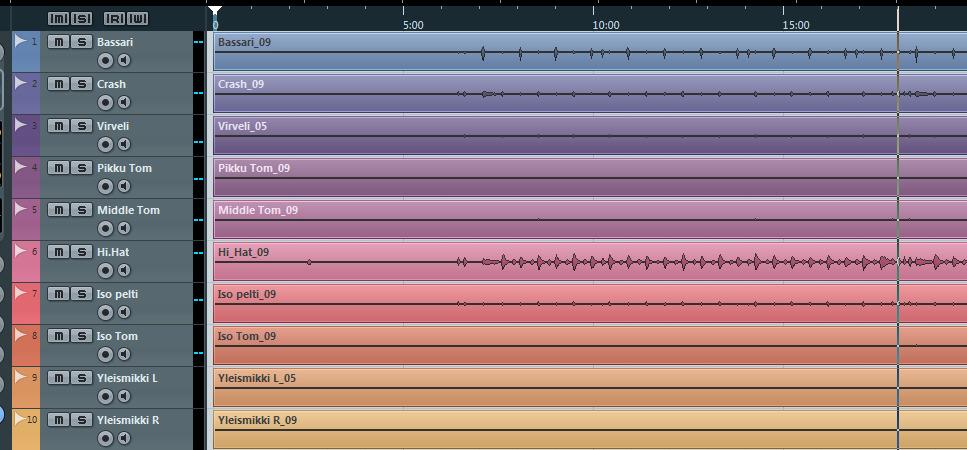Select the Virveli_05 audio clip
This screenshot has height=450, width=967.
590,135
